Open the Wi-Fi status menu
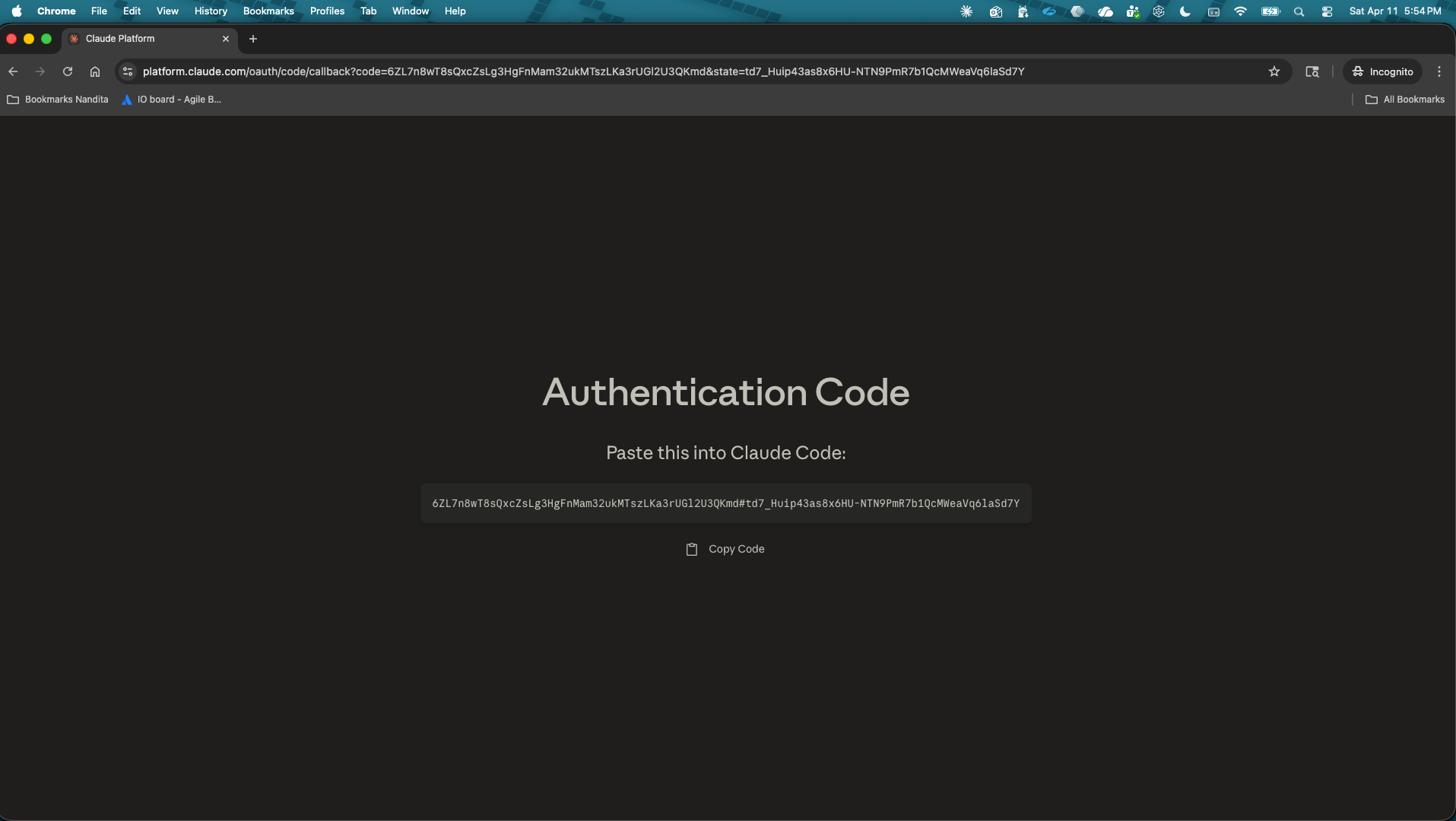Viewport: 1456px width, 821px height. coord(1240,11)
